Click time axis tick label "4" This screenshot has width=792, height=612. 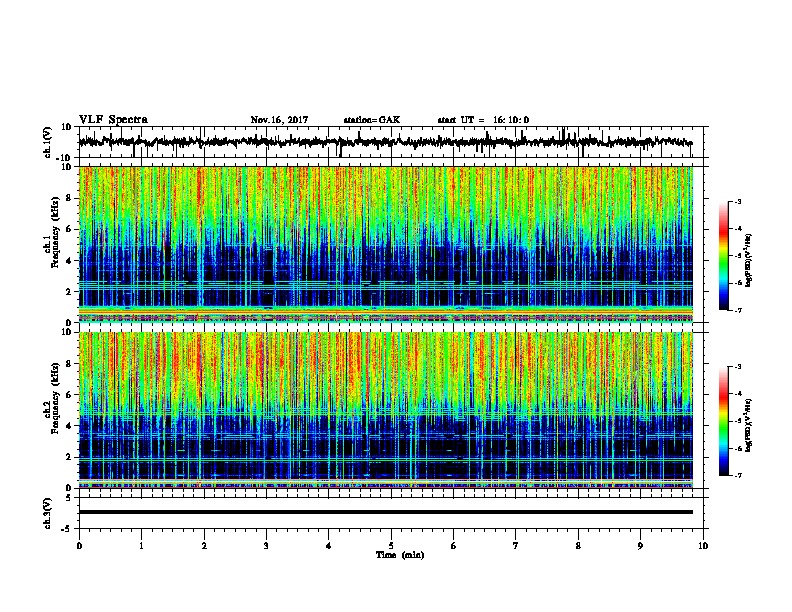pyautogui.click(x=329, y=546)
